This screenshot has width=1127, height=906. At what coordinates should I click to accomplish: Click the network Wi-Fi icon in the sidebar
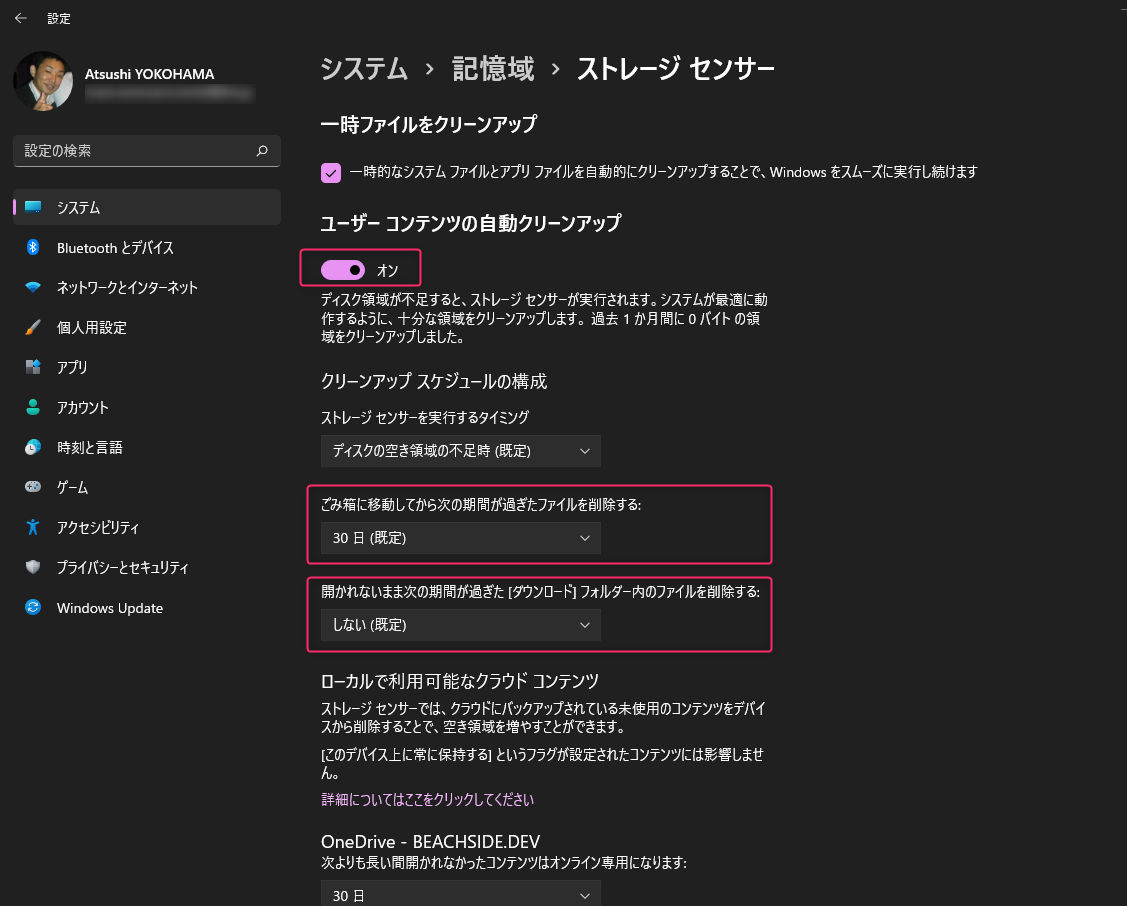[x=33, y=287]
